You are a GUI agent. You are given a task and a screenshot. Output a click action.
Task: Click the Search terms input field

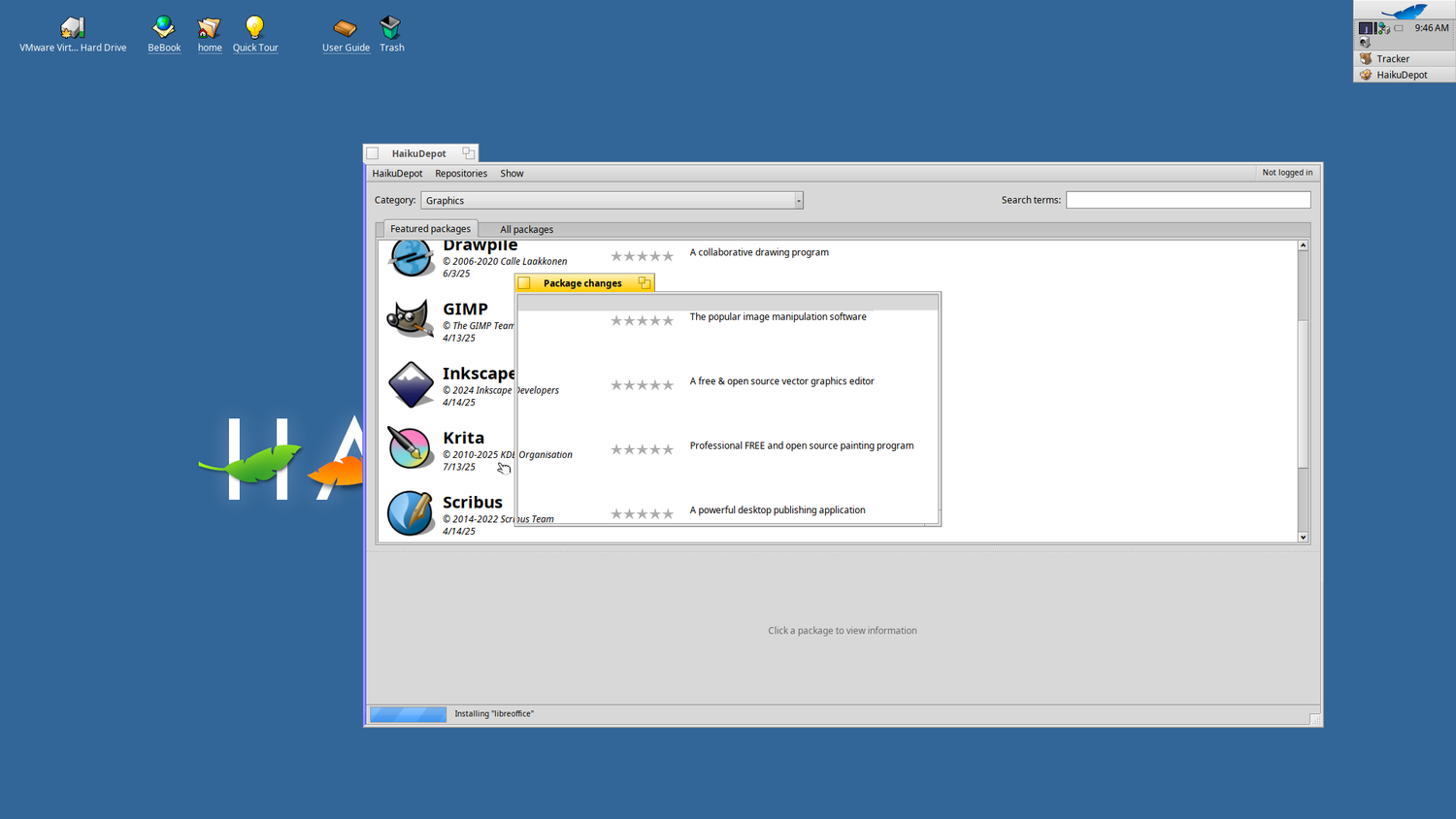pyautogui.click(x=1188, y=200)
